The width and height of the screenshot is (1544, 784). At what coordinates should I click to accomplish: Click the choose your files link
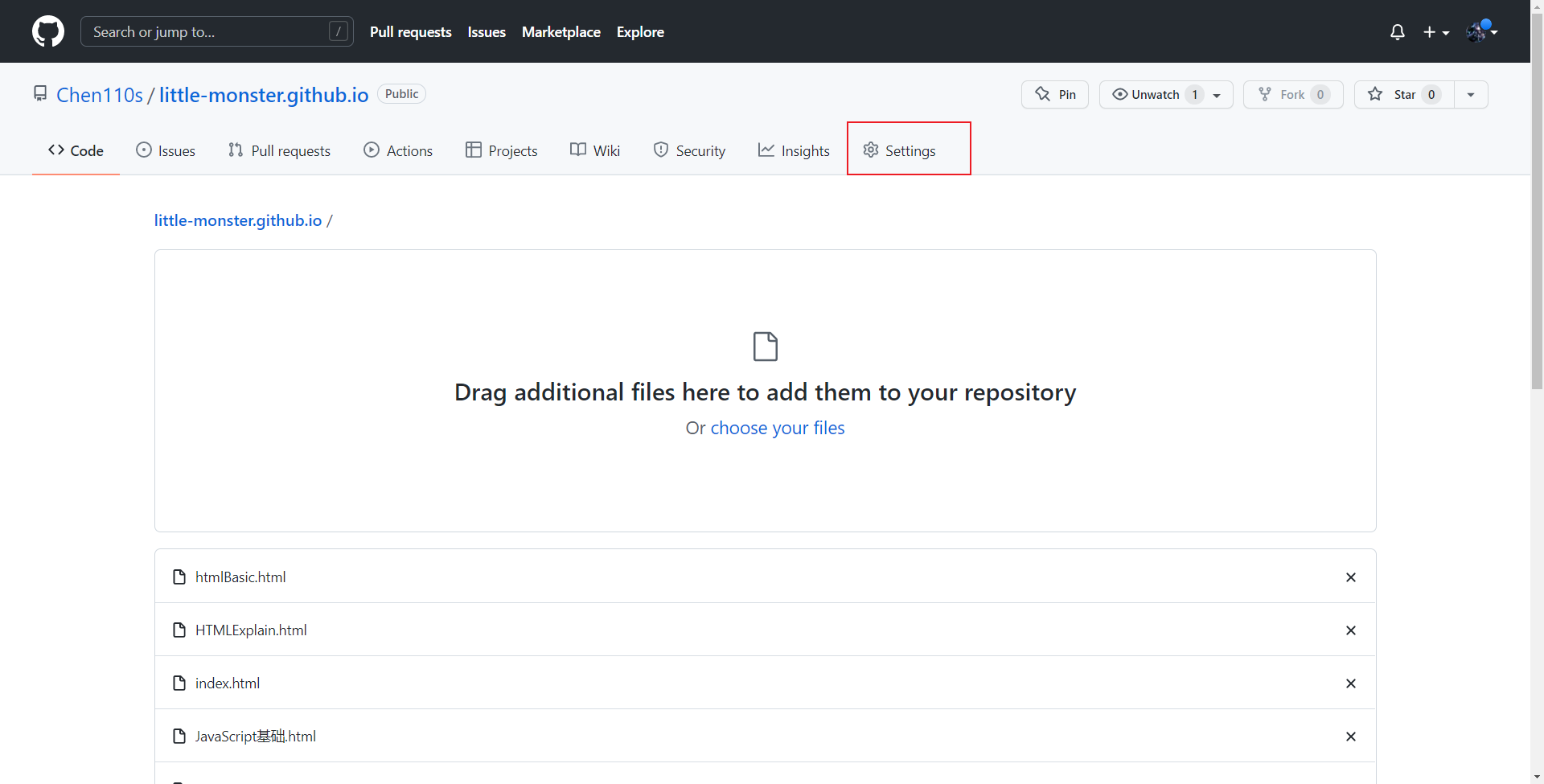(778, 428)
